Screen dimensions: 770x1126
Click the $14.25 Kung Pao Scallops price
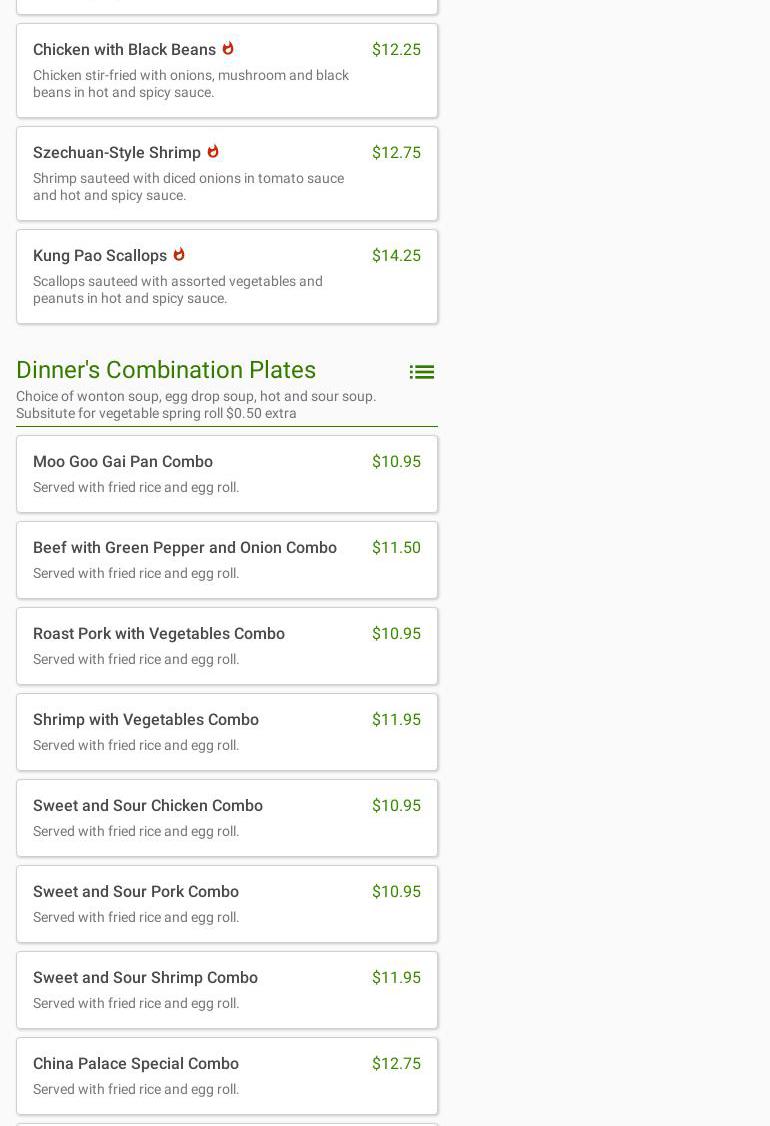396,256
